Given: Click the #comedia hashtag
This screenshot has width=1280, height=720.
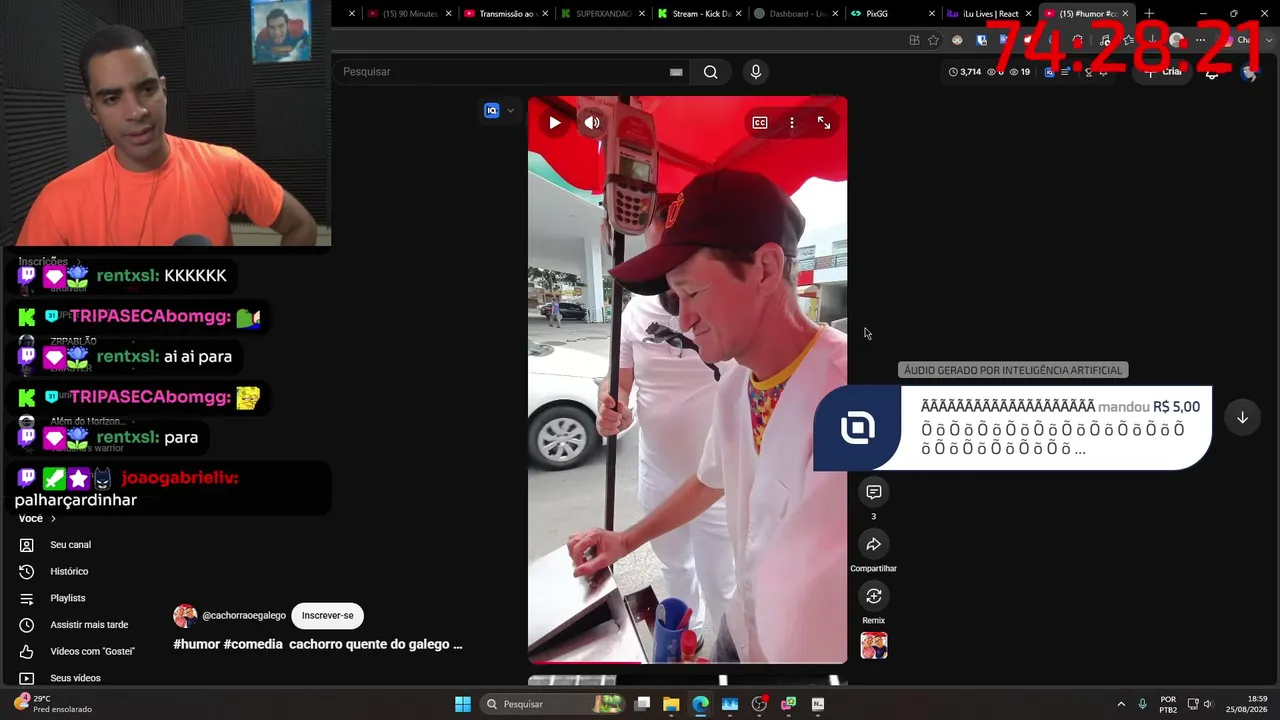Looking at the screenshot, I should [x=253, y=645].
